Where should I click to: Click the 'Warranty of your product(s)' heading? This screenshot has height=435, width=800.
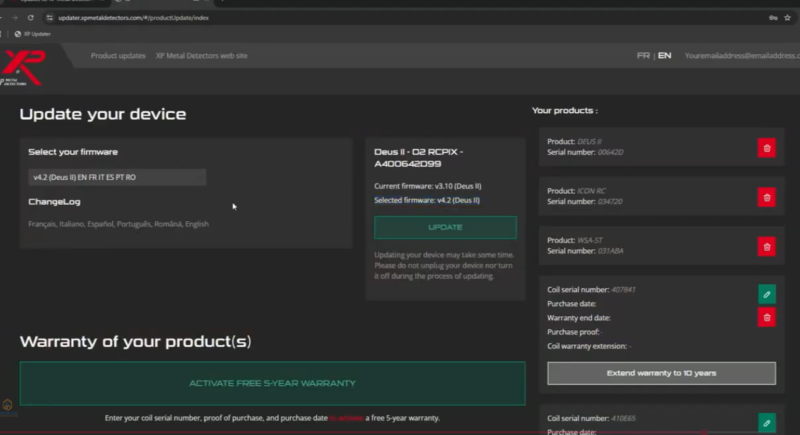pos(135,341)
